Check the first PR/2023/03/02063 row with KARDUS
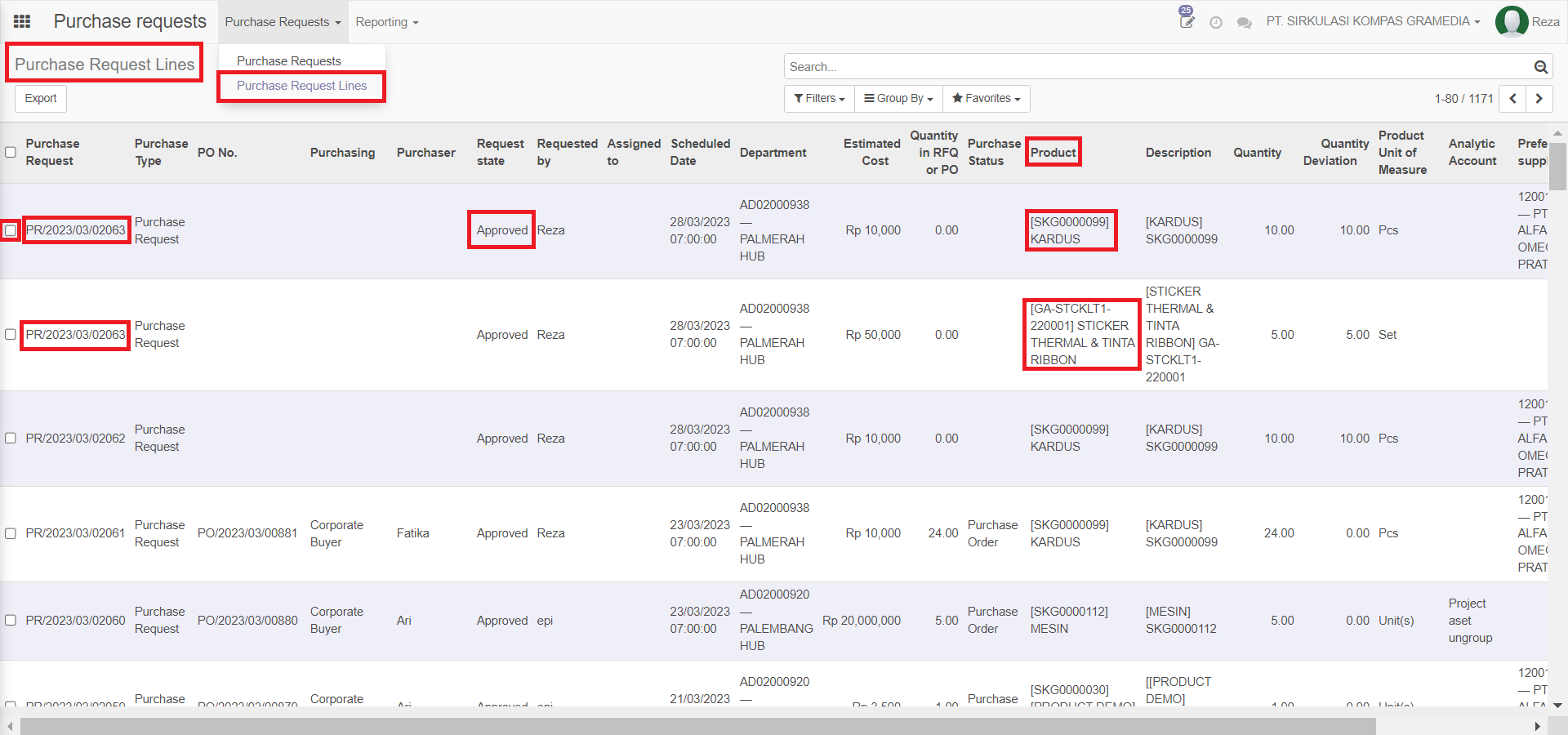The width and height of the screenshot is (1568, 735). (11, 230)
